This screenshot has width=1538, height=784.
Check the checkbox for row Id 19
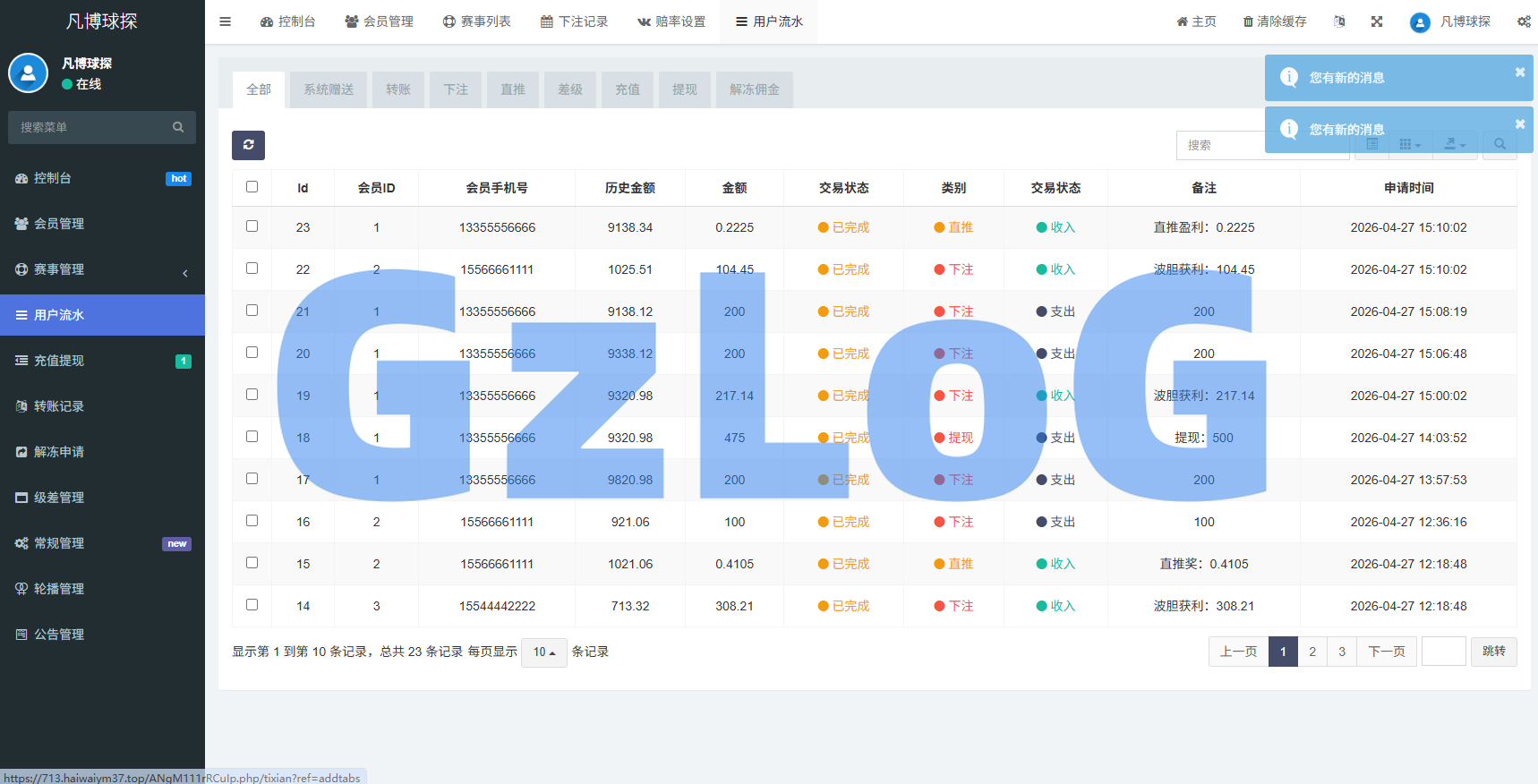[252, 395]
